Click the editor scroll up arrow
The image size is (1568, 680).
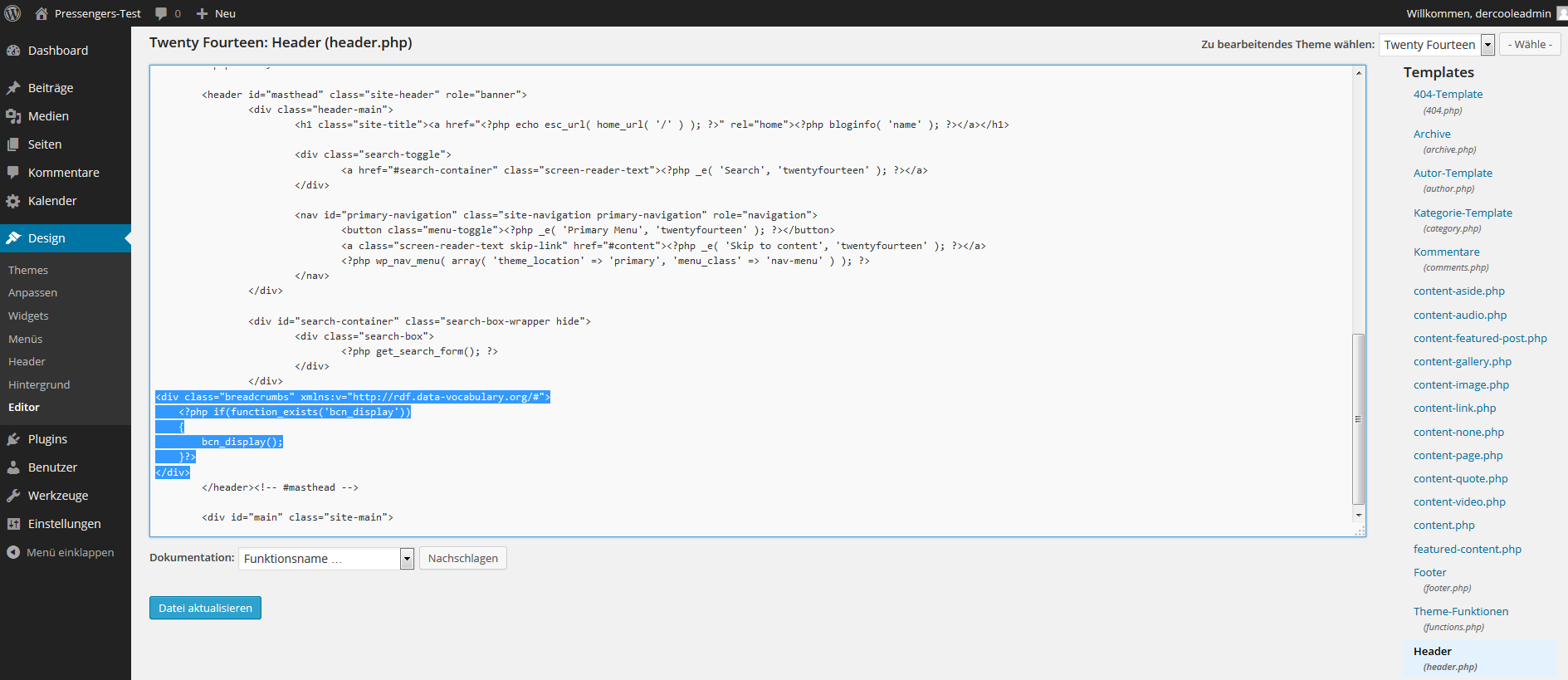(x=1358, y=73)
